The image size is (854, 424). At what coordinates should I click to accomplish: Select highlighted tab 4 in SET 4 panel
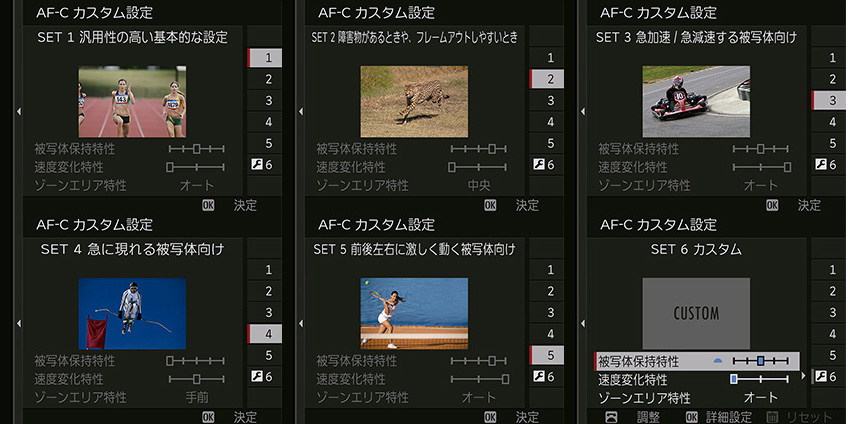click(x=266, y=333)
